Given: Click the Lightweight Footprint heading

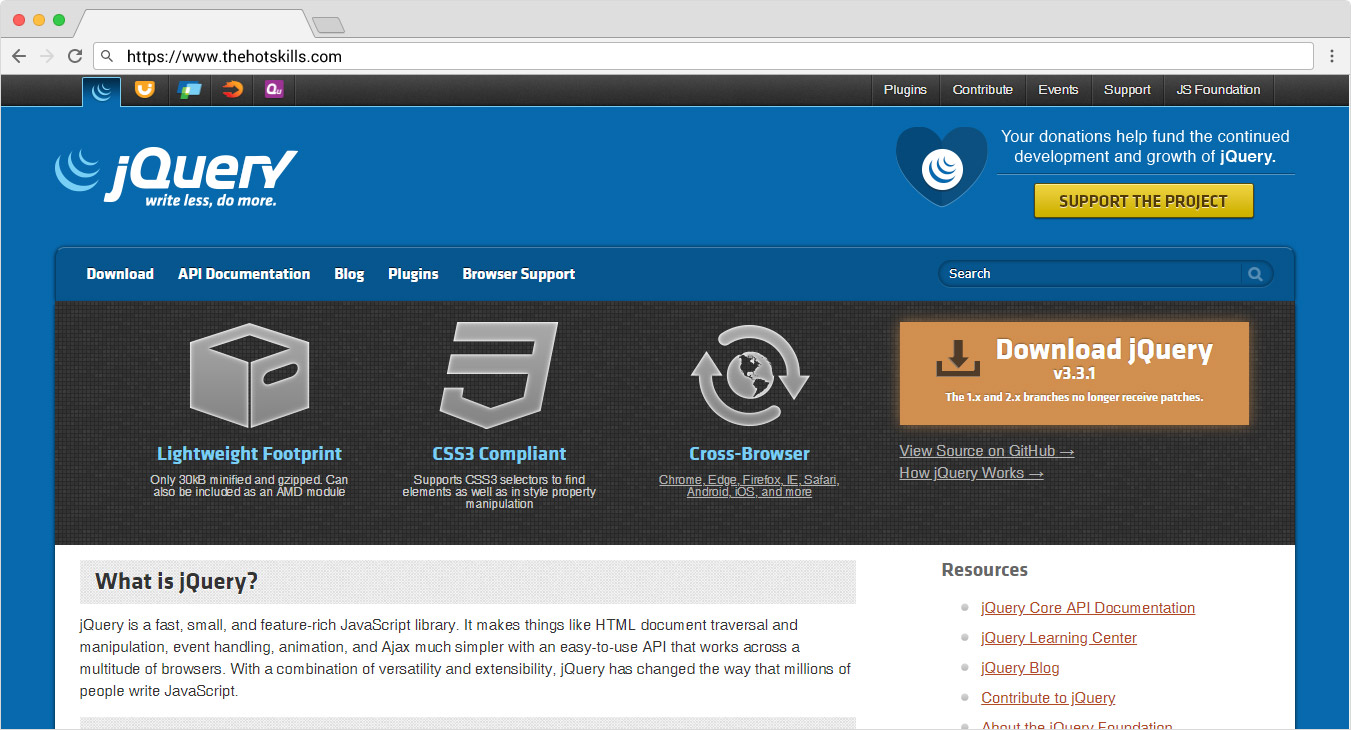Looking at the screenshot, I should tap(249, 454).
